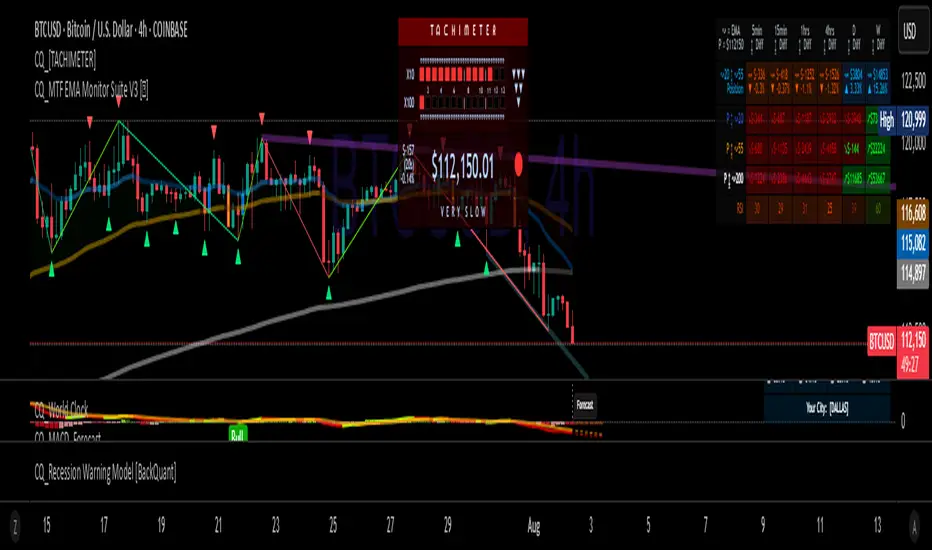The width and height of the screenshot is (932, 550).
Task: Click the orange 116,608 price tag
Action: point(913,212)
